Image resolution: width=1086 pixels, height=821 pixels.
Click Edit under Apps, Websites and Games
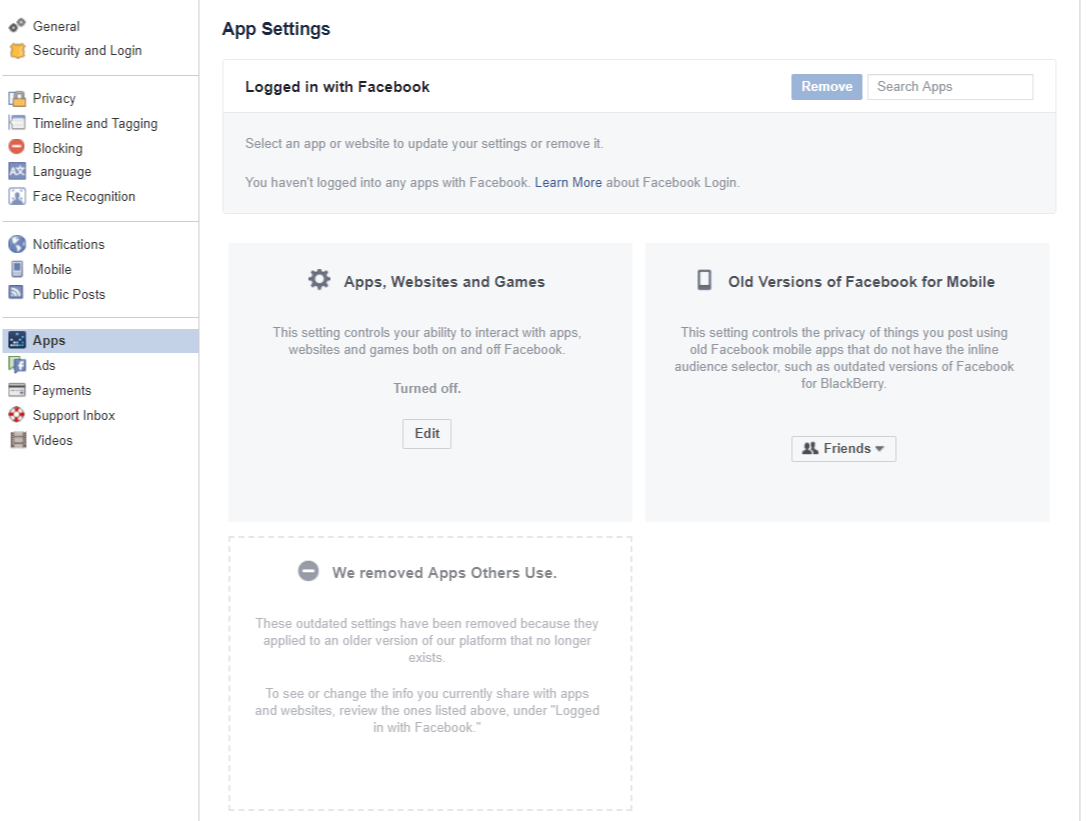[427, 434]
